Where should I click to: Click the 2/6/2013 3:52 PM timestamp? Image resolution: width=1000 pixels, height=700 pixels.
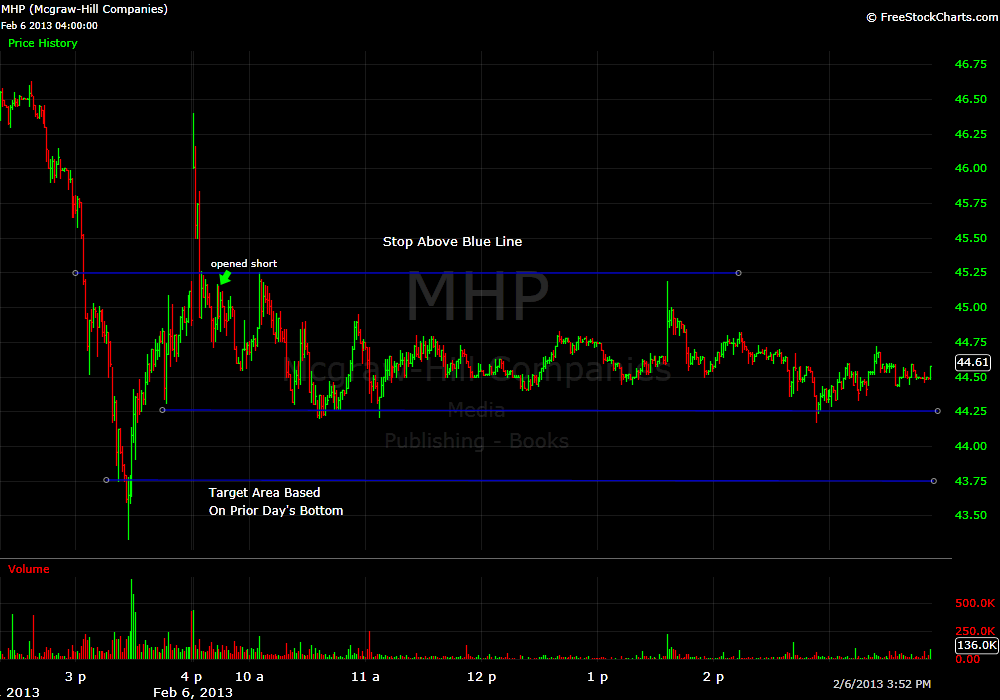pos(882,684)
